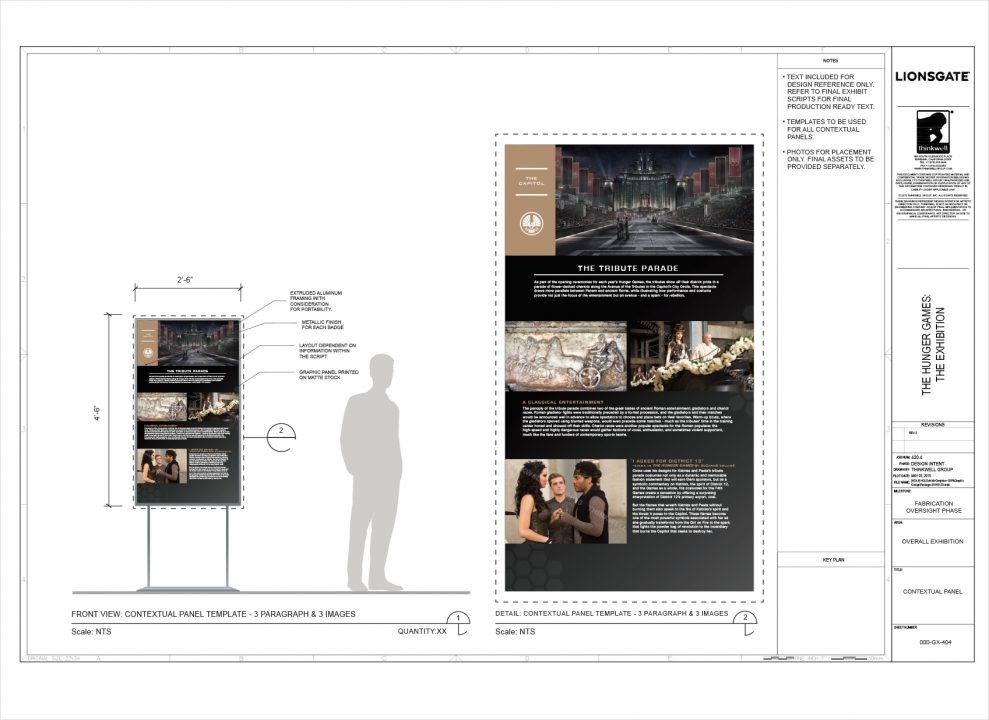
Task: Click the detail callout marker numbered 2 beside the stand
Action: coord(282,432)
